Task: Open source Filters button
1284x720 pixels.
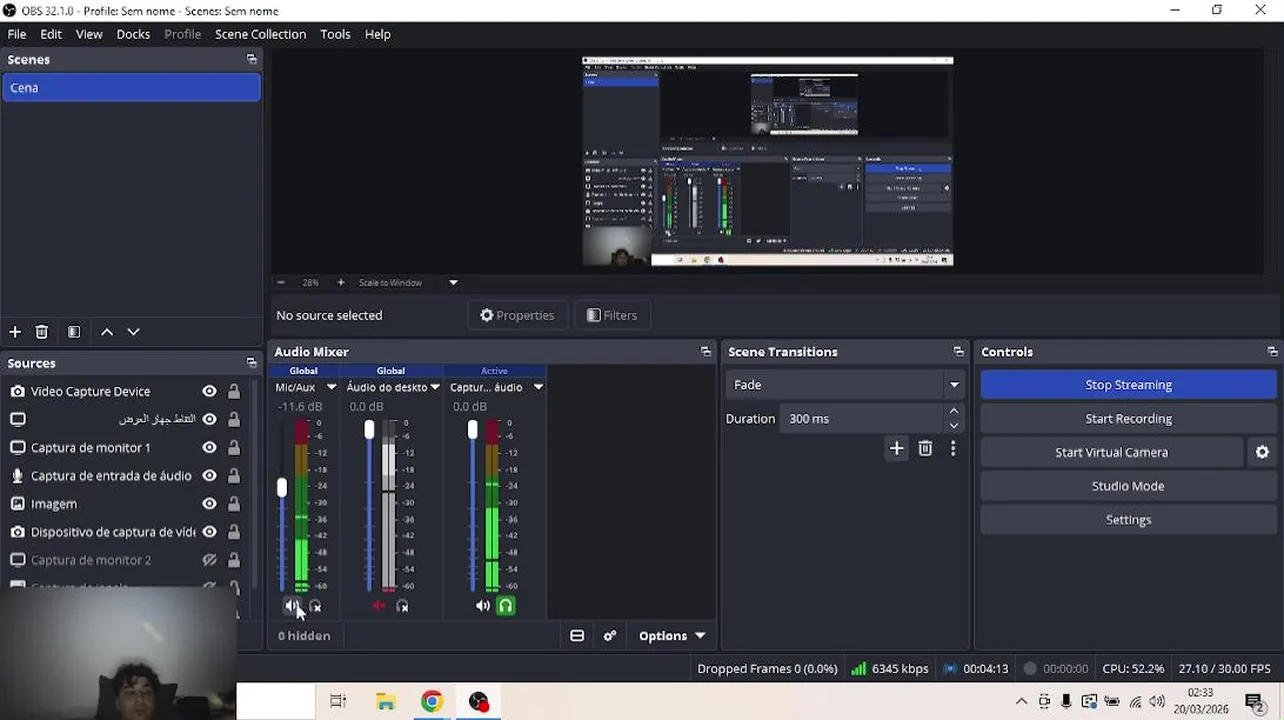Action: point(611,315)
